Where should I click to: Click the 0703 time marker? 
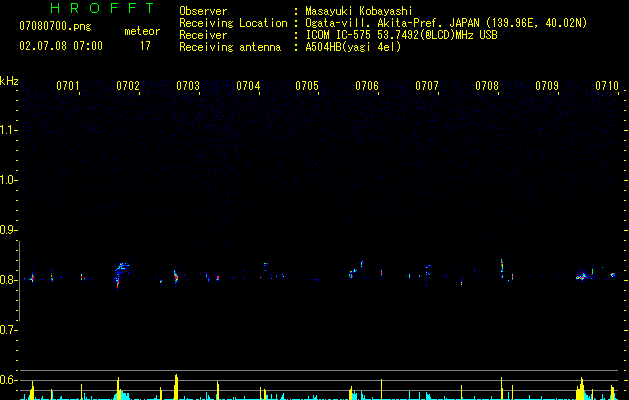pos(188,86)
